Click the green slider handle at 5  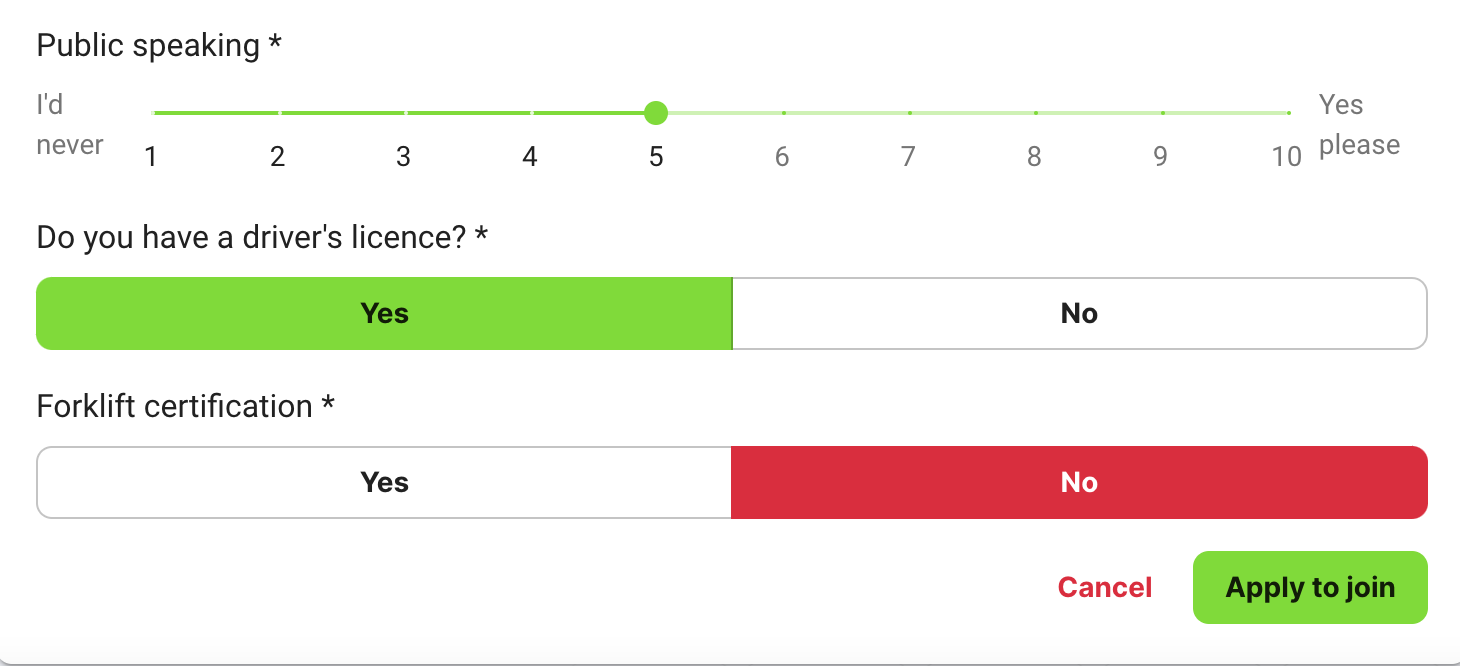coord(656,113)
